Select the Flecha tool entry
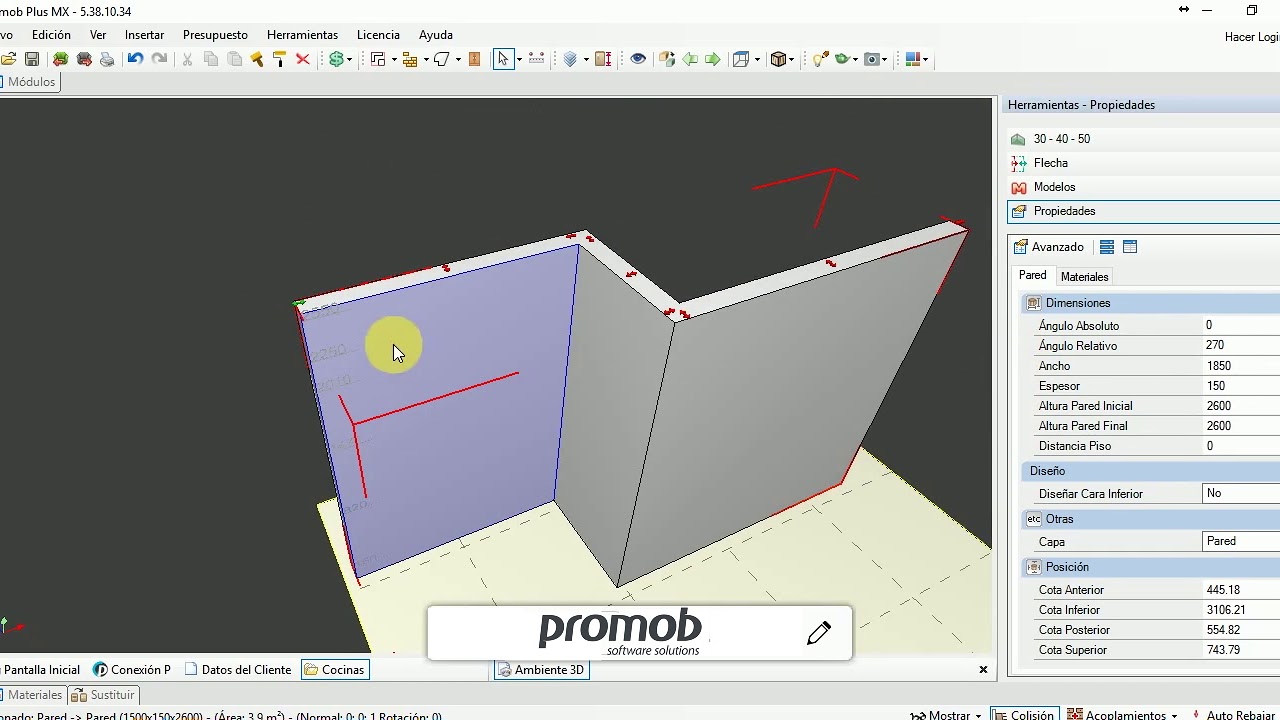 (1050, 163)
